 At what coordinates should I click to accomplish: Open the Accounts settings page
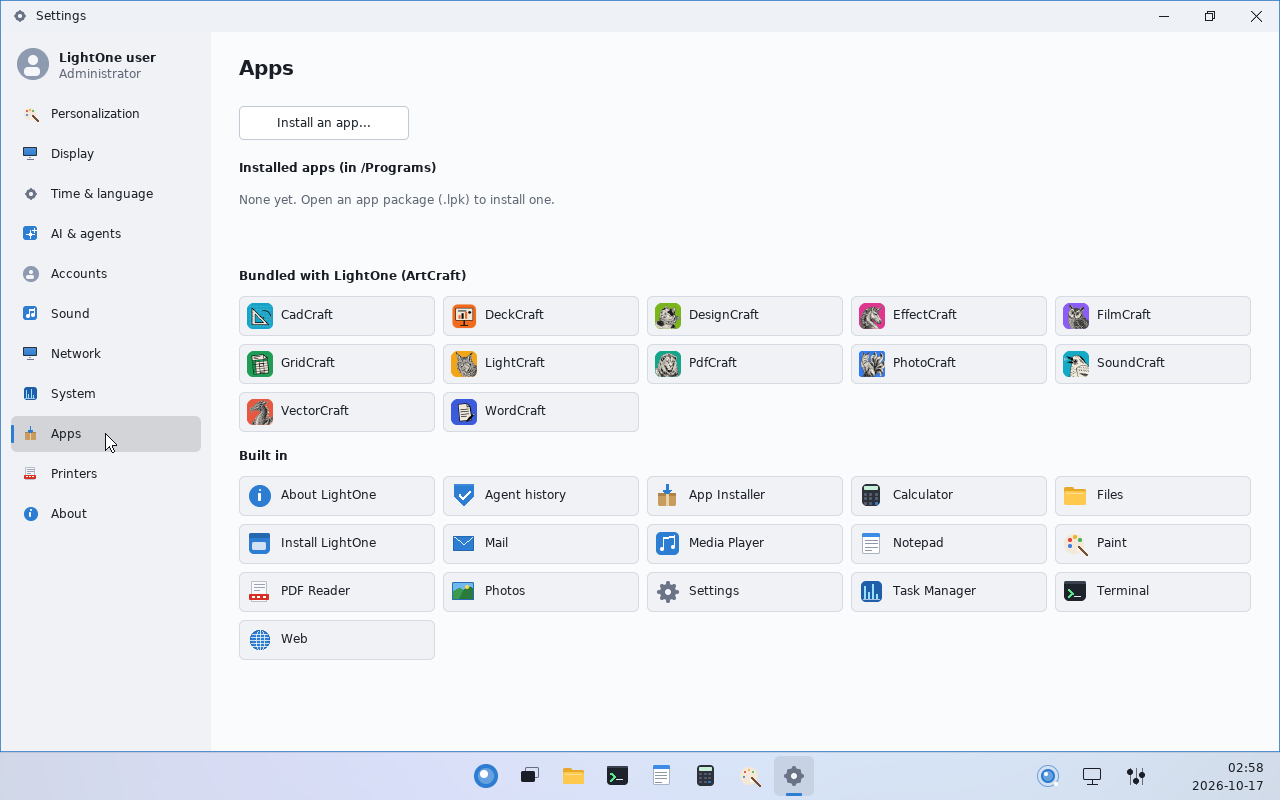pyautogui.click(x=106, y=274)
